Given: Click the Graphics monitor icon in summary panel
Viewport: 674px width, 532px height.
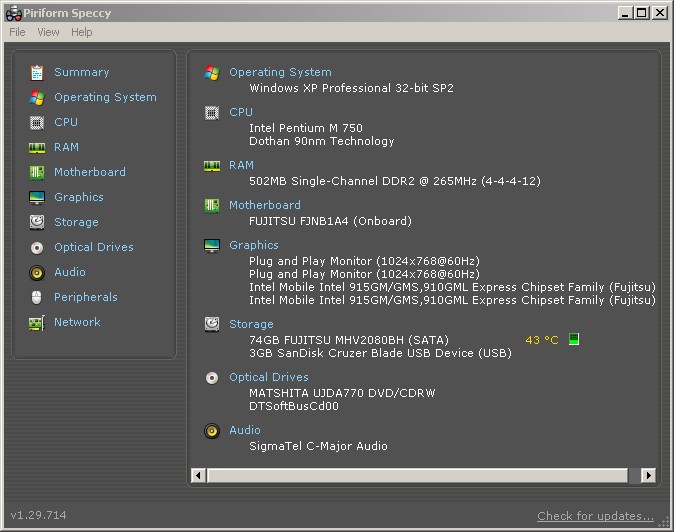Looking at the screenshot, I should pos(212,246).
